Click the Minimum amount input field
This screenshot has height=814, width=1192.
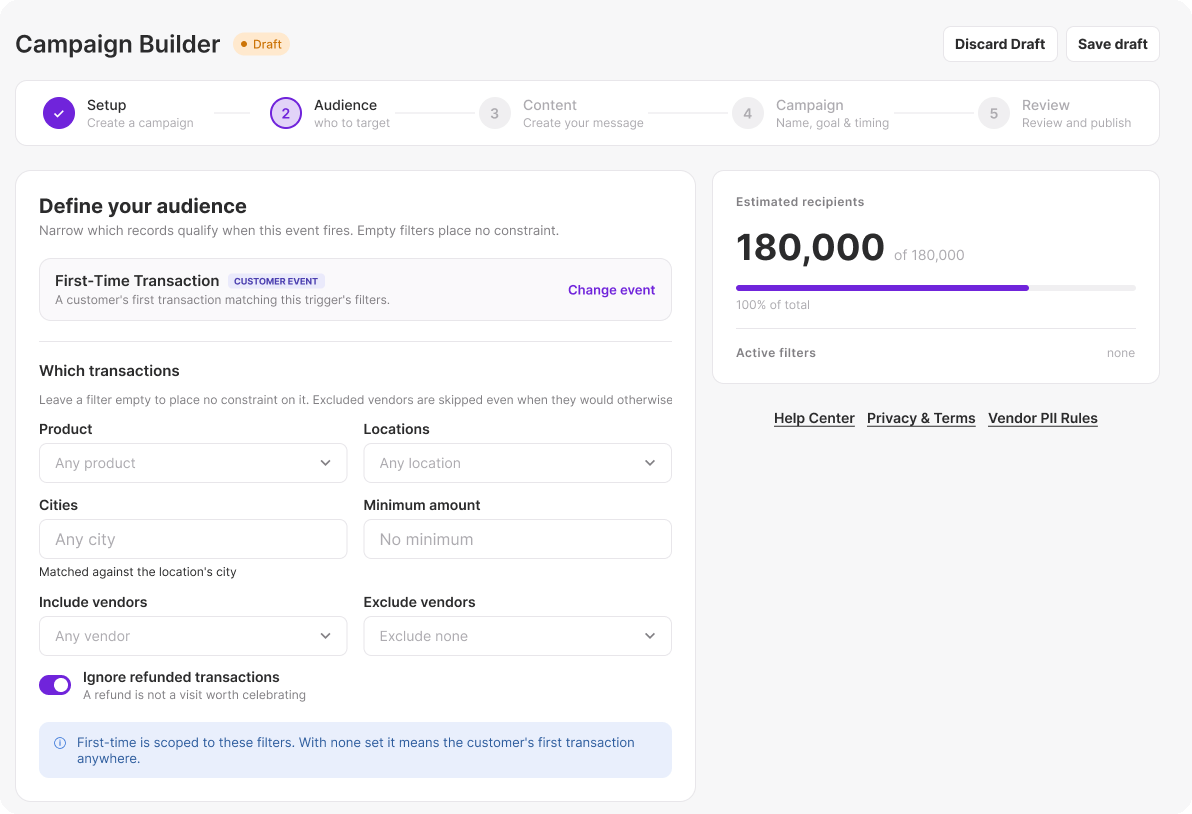pyautogui.click(x=517, y=539)
